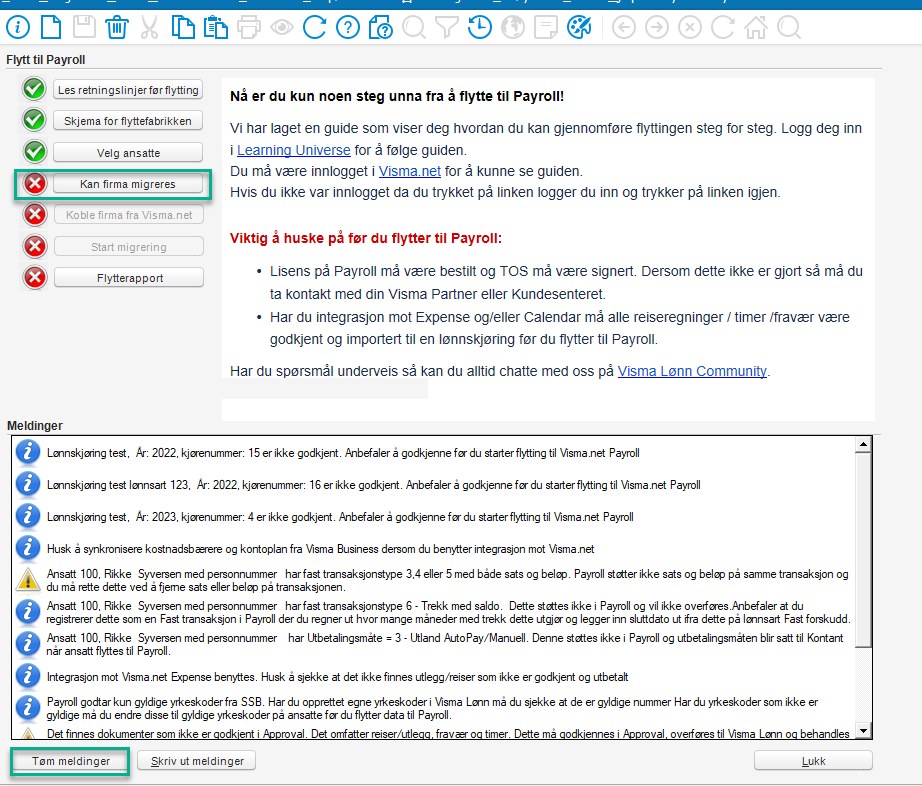
Task: Open the 'Learning Universe' link
Action: 293,150
